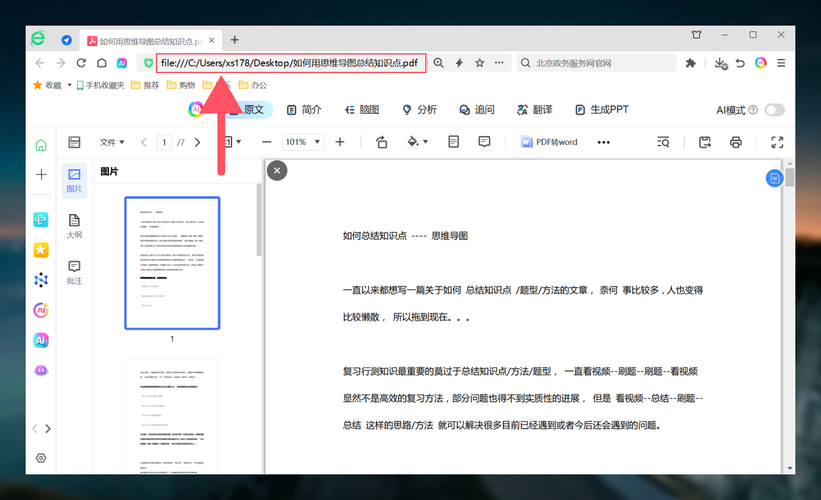Image resolution: width=821 pixels, height=500 pixels.
Task: Go to previous PDF page
Action: coord(143,142)
